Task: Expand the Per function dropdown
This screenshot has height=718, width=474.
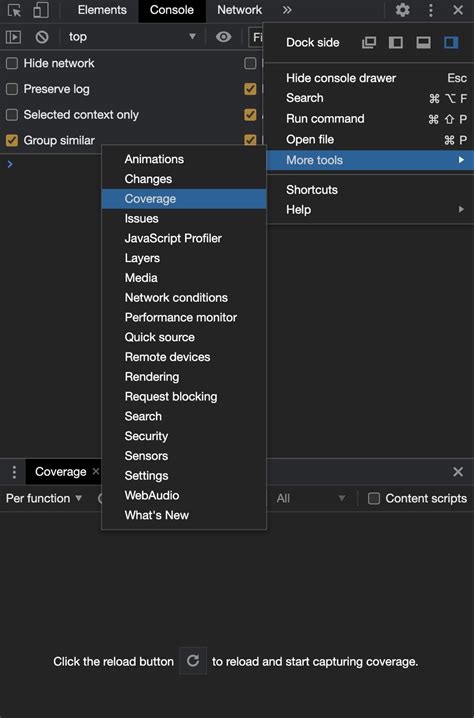Action: (44, 498)
